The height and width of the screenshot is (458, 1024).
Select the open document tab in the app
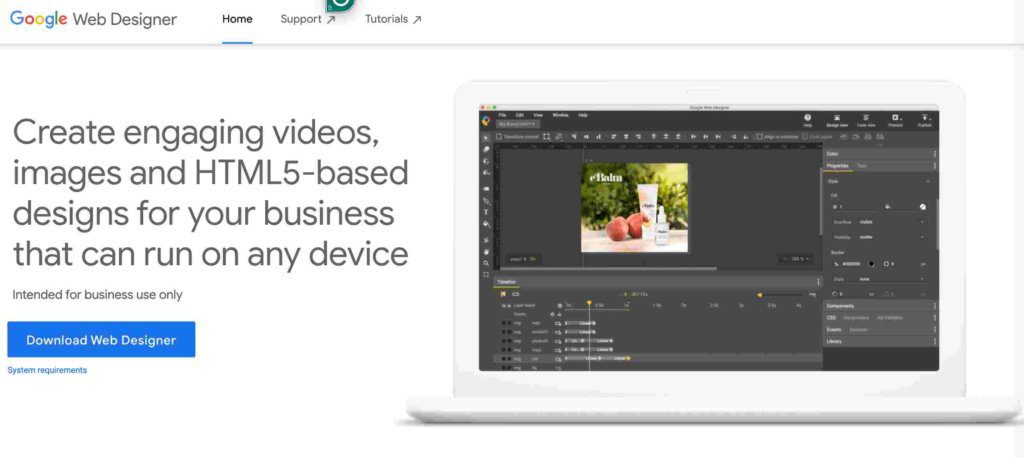[x=517, y=123]
